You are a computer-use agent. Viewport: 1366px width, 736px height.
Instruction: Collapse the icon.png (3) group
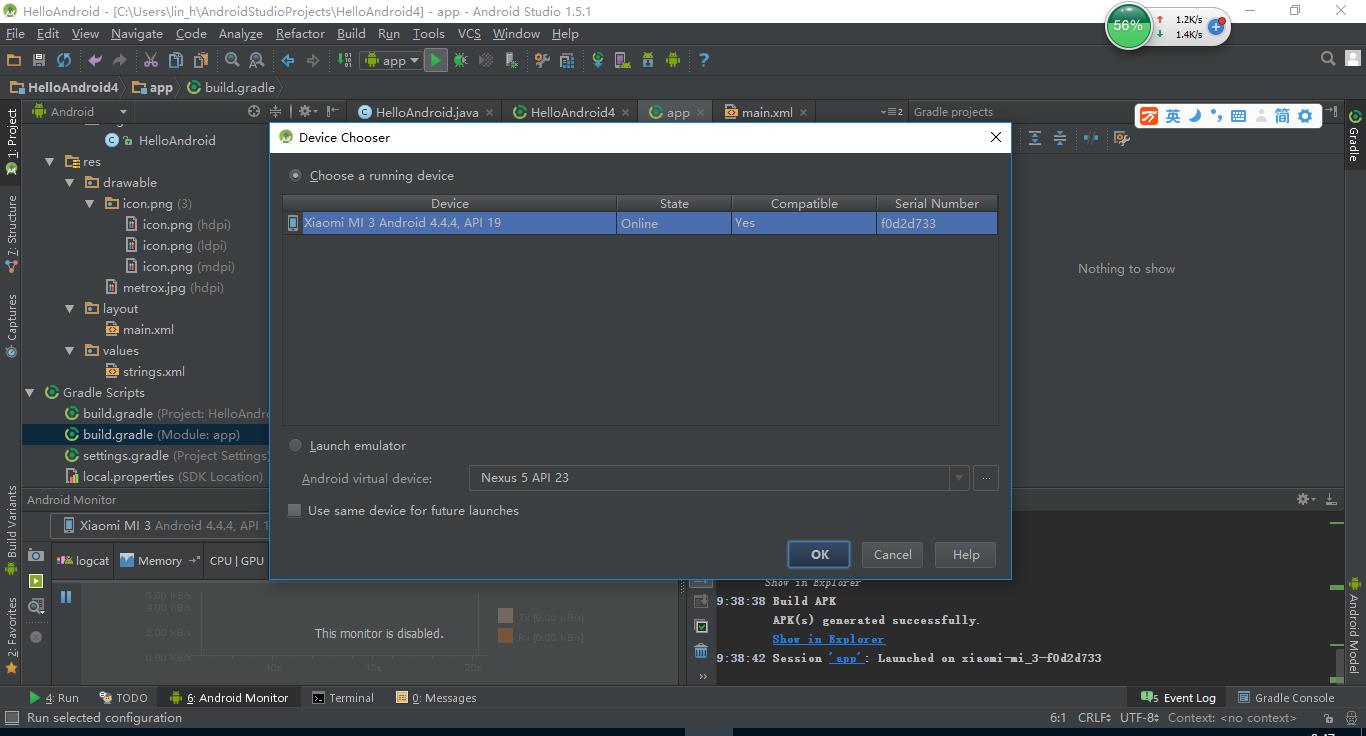click(90, 203)
